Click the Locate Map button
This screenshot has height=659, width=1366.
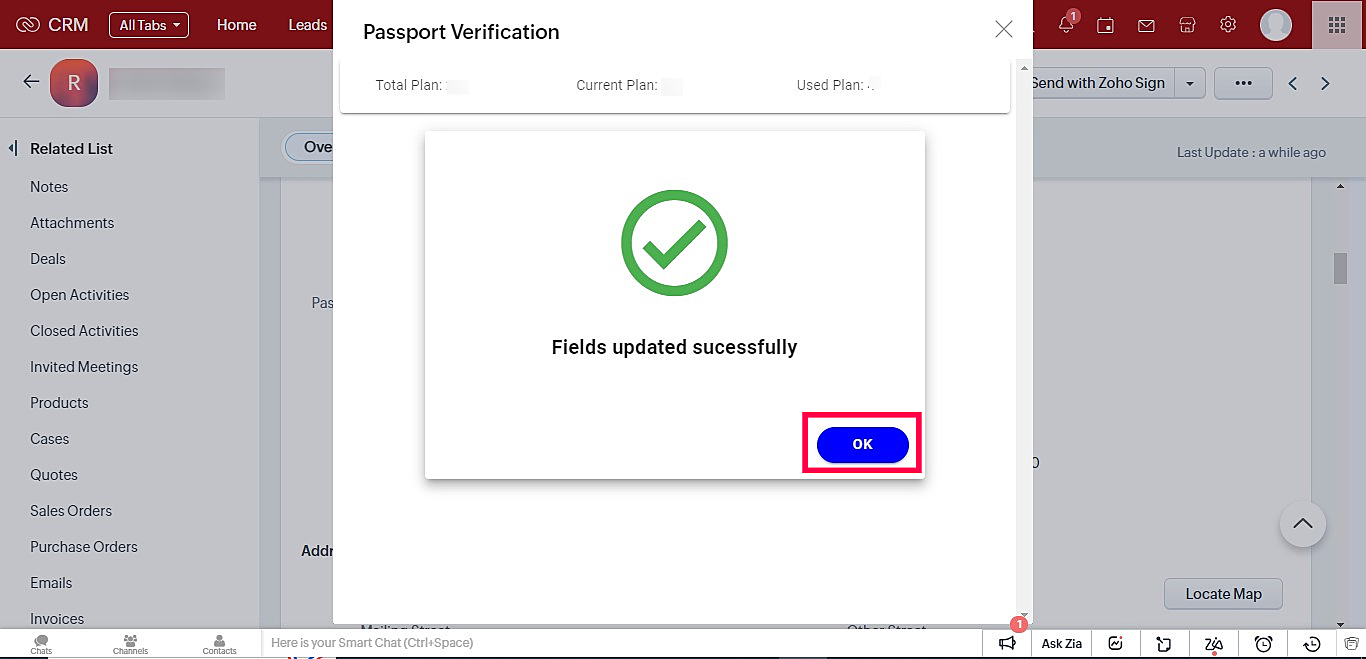[1223, 594]
